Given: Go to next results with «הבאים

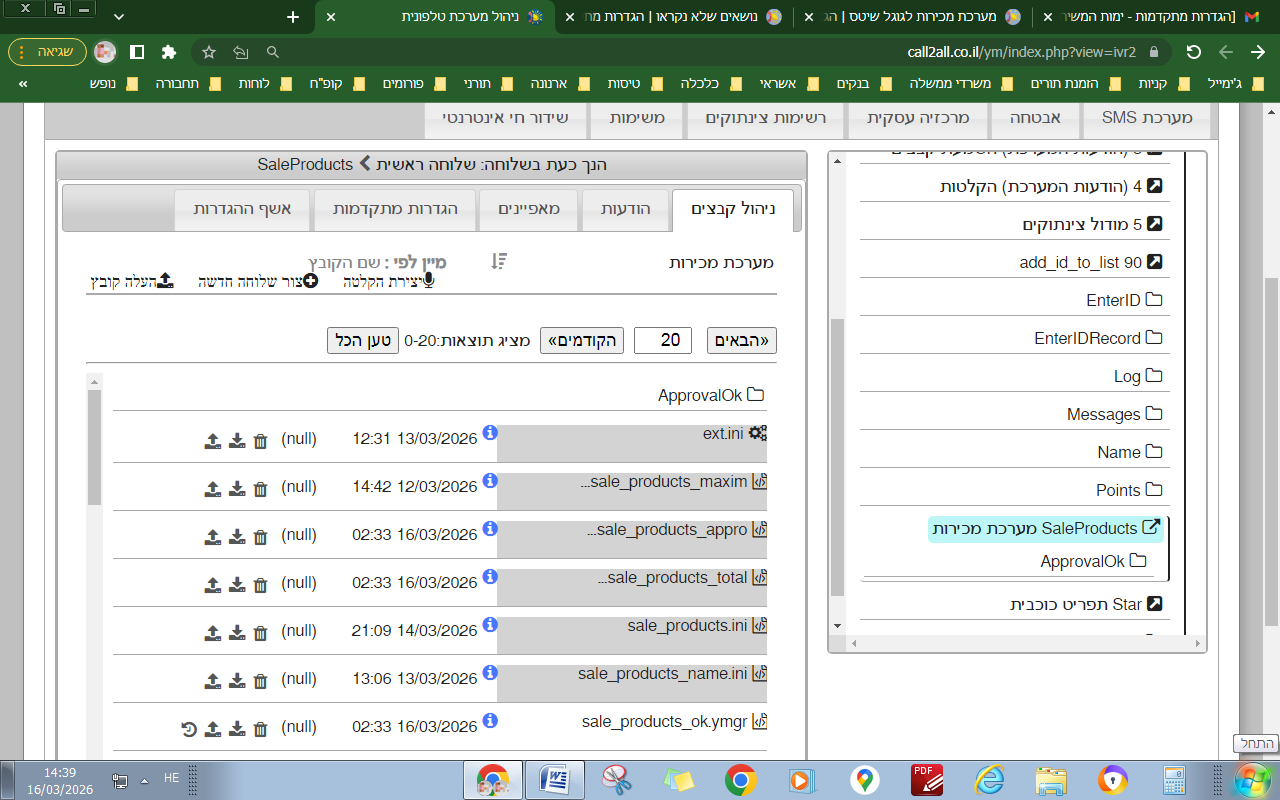Looking at the screenshot, I should point(741,340).
